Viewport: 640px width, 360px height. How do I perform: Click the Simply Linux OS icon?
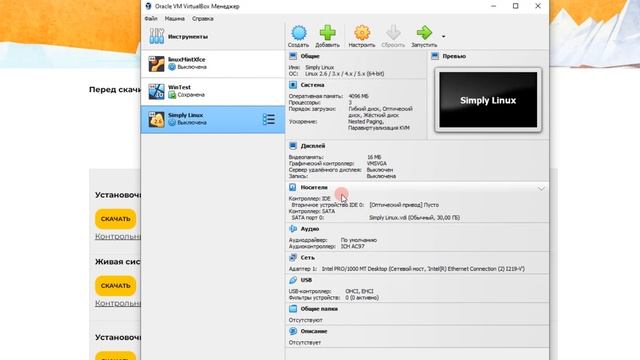coord(156,120)
